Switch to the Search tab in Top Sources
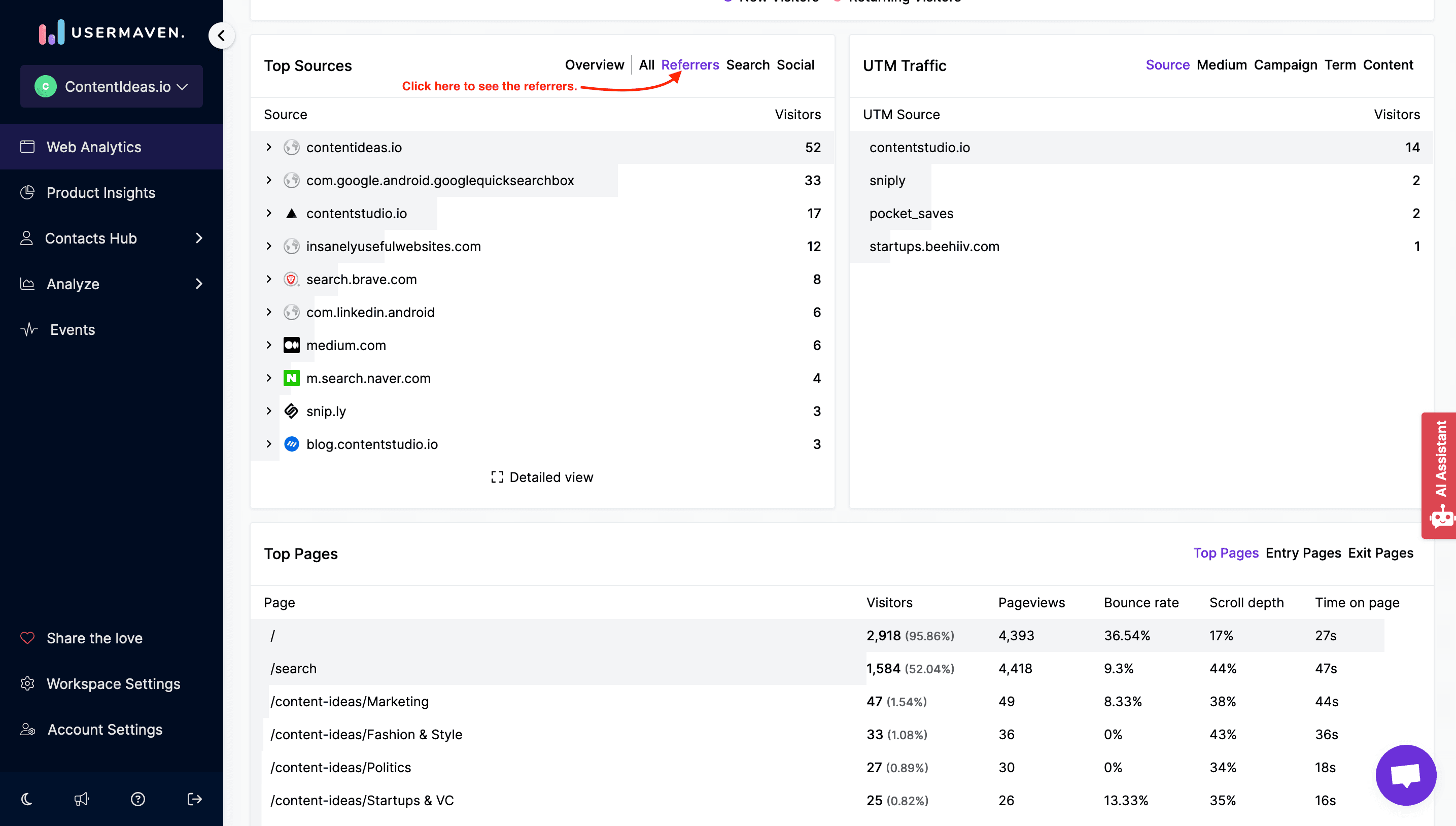This screenshot has width=1456, height=826. [748, 64]
